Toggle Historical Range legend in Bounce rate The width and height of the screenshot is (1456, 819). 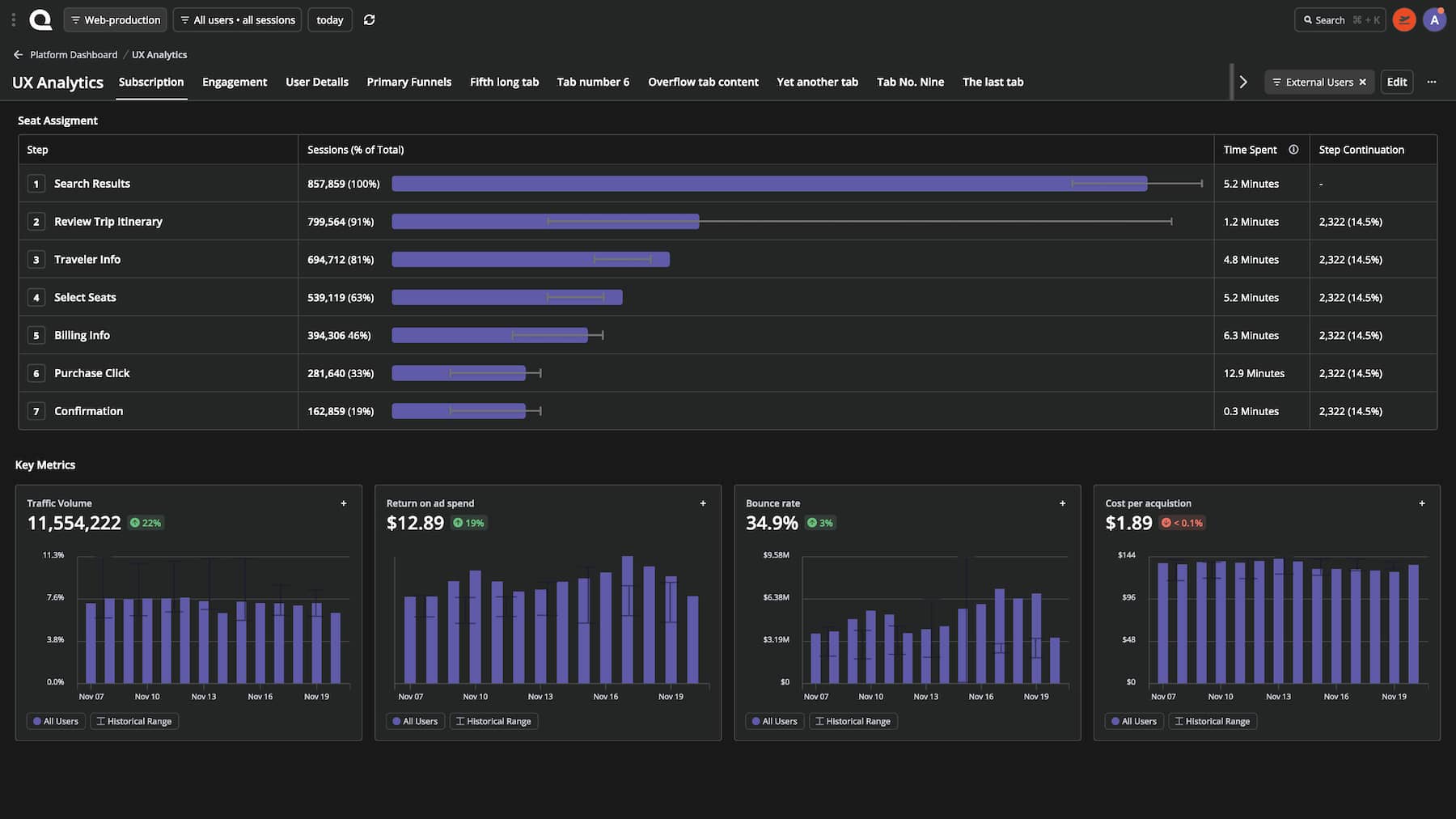coord(853,721)
